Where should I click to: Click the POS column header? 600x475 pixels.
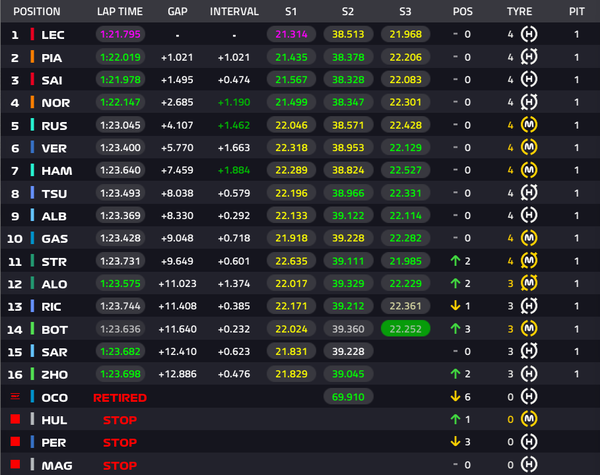click(x=463, y=11)
